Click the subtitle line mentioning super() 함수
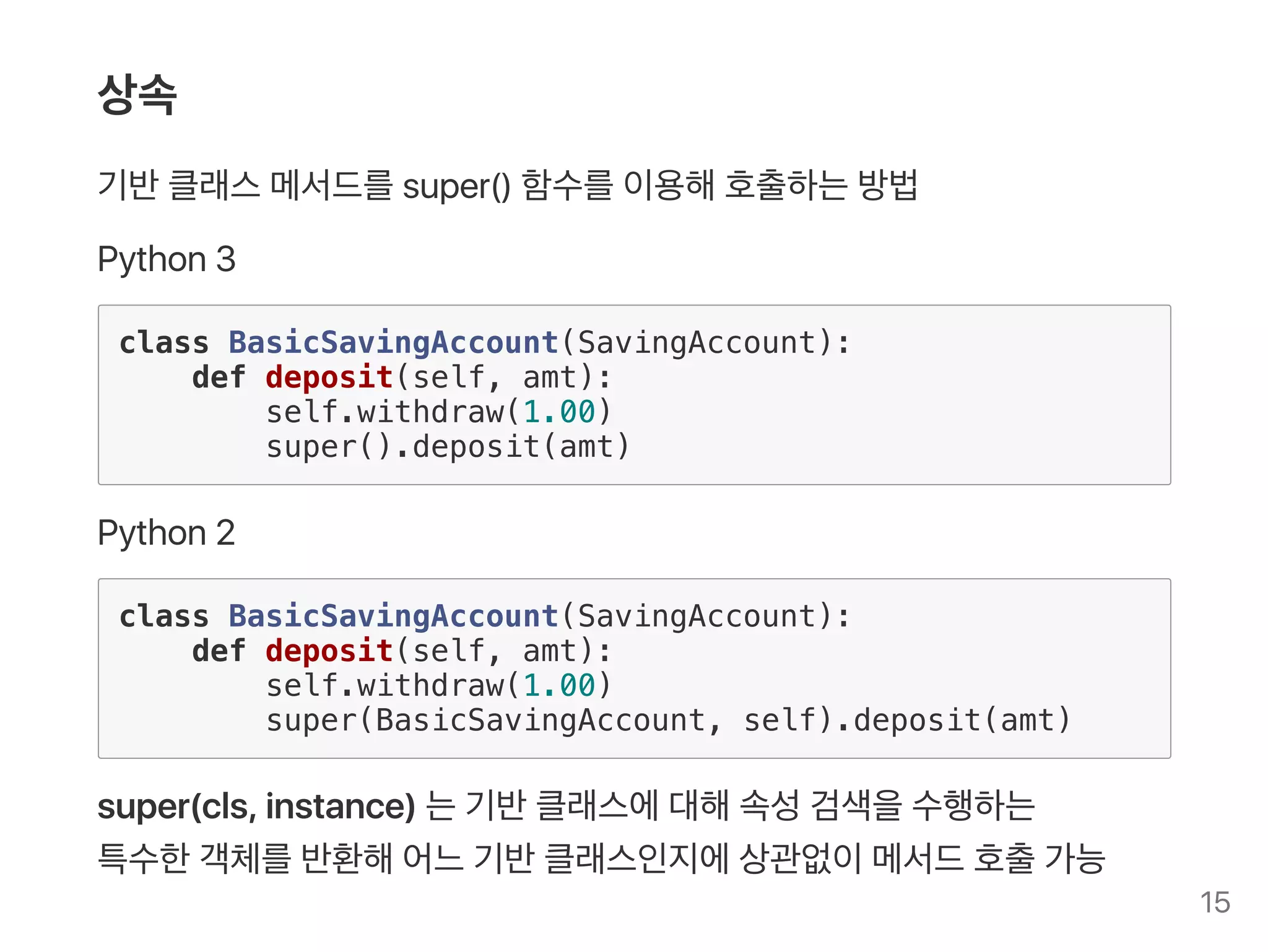 click(x=508, y=186)
